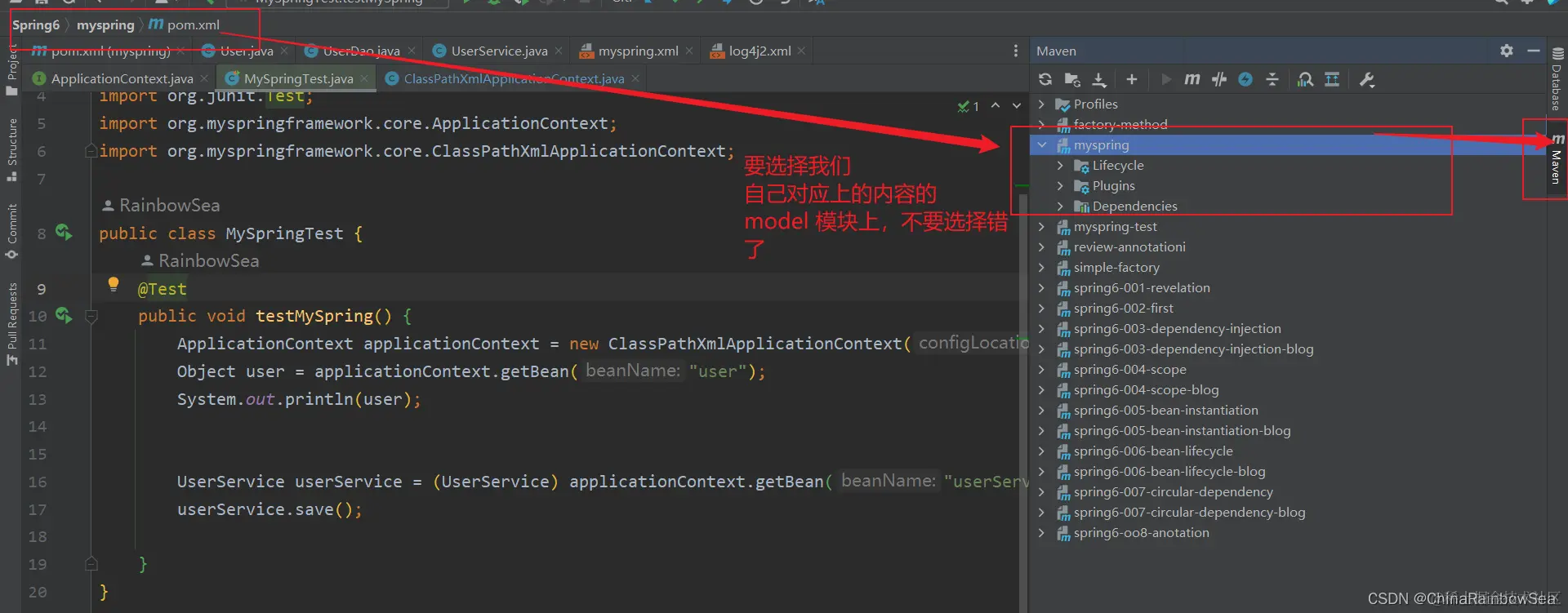Generate sources and update folders icon
The height and width of the screenshot is (613, 1568).
(x=1072, y=79)
